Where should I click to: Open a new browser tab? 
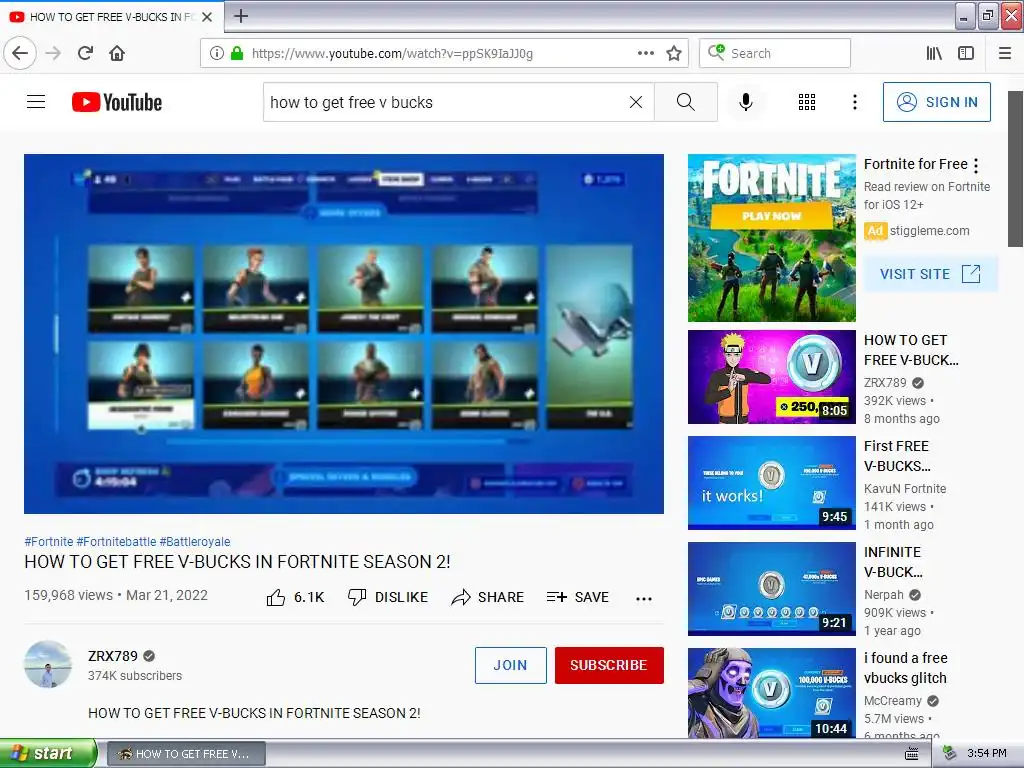pyautogui.click(x=241, y=16)
